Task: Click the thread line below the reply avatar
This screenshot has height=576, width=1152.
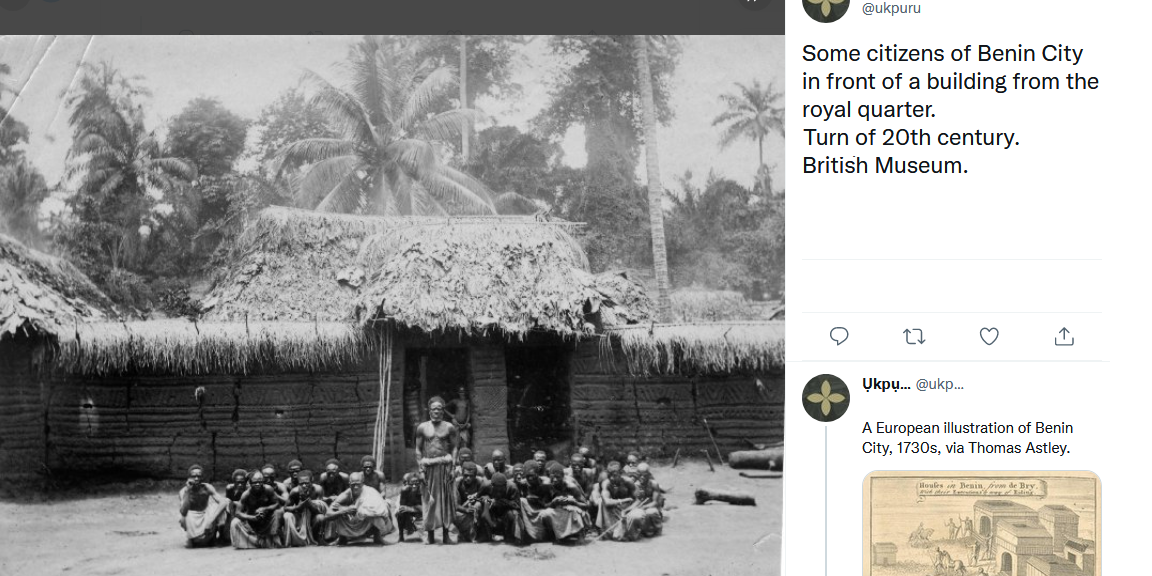Action: click(x=826, y=500)
